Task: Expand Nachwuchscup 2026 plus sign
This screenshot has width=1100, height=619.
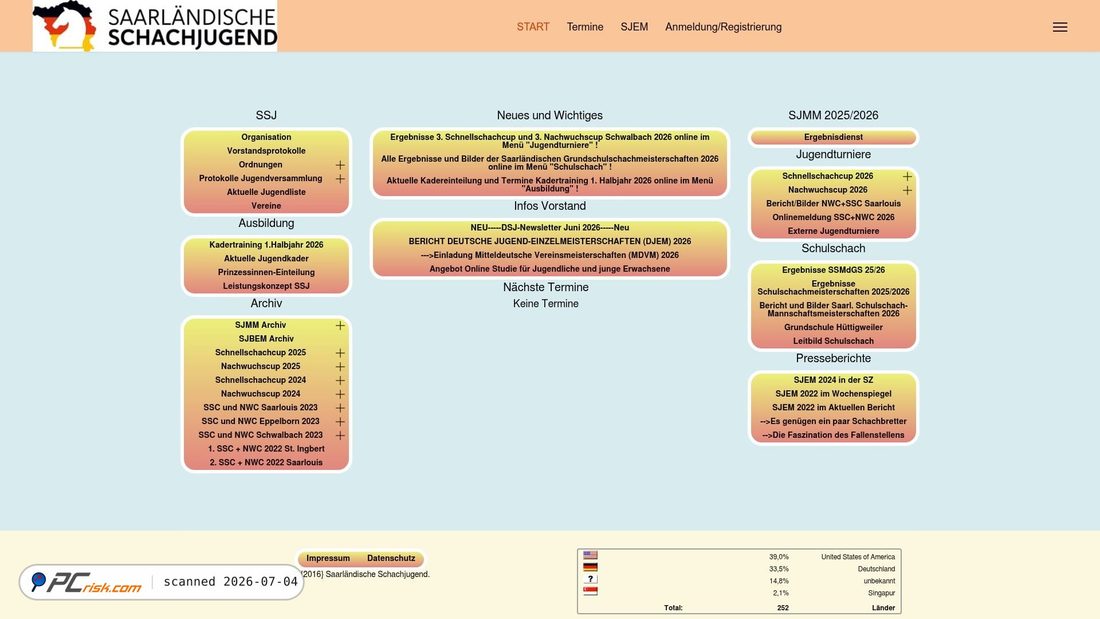Action: 907,190
